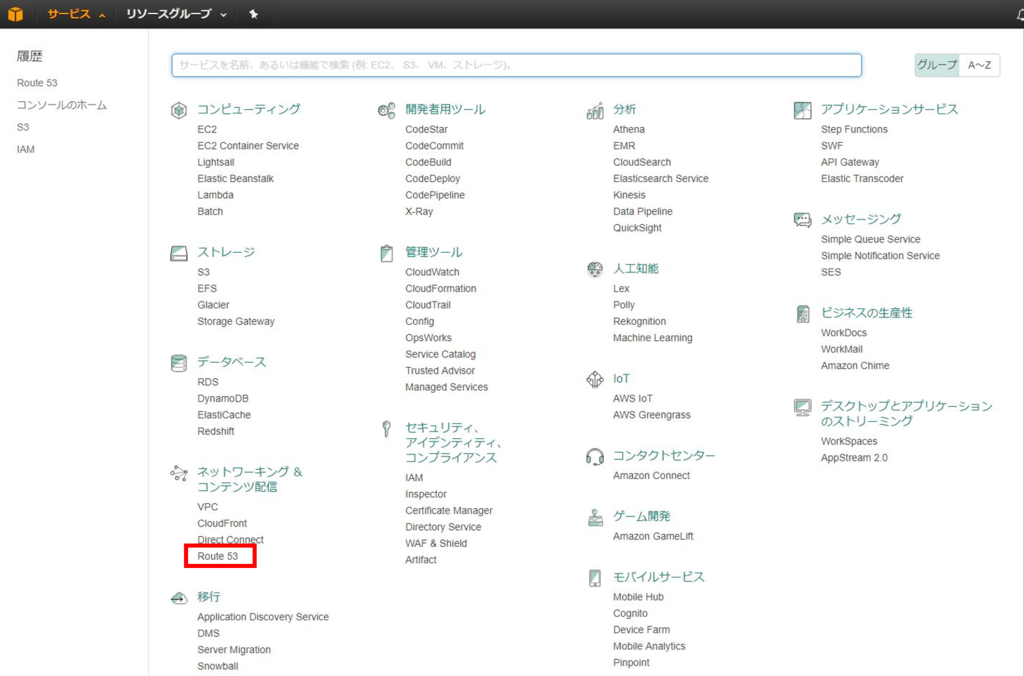
Task: Click the セキュリティ key icon
Action: click(387, 428)
